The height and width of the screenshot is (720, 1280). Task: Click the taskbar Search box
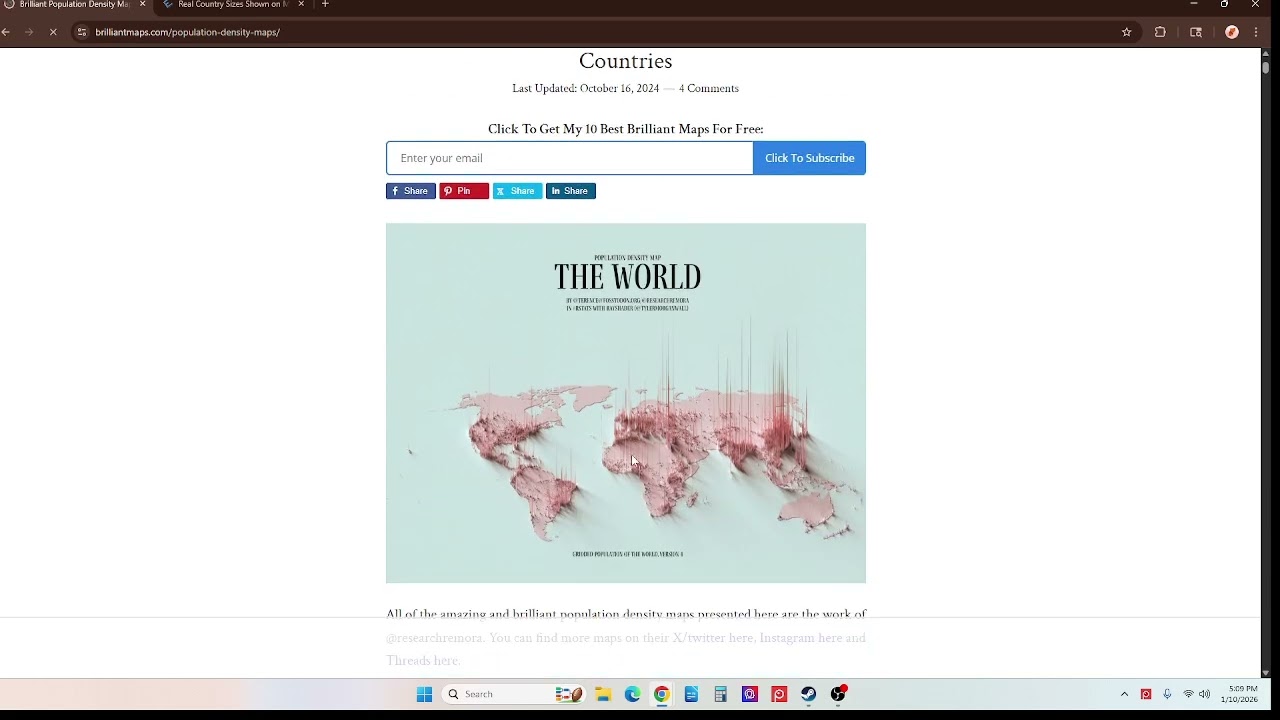513,694
